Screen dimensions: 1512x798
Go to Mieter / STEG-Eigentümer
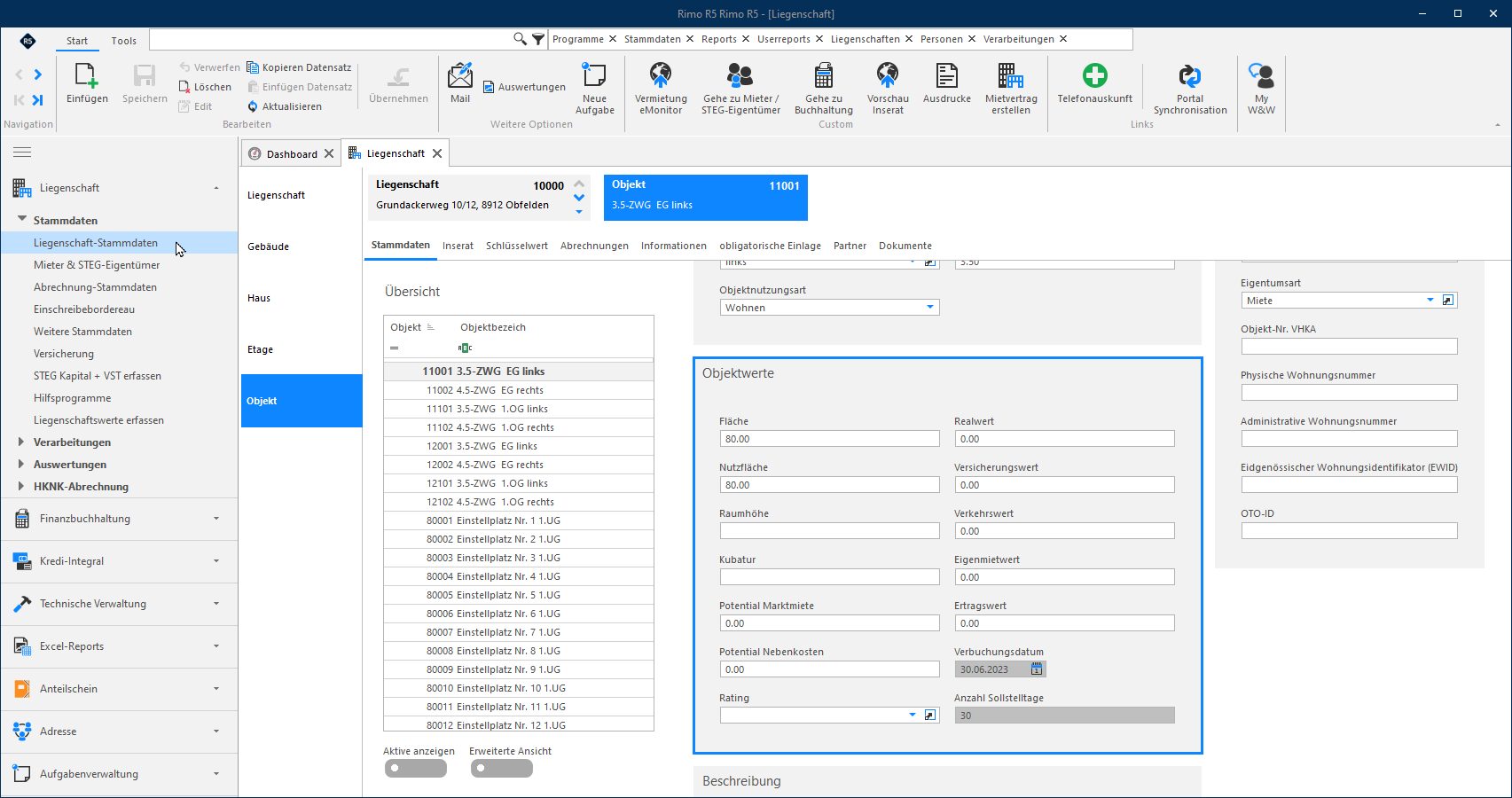[x=740, y=89]
